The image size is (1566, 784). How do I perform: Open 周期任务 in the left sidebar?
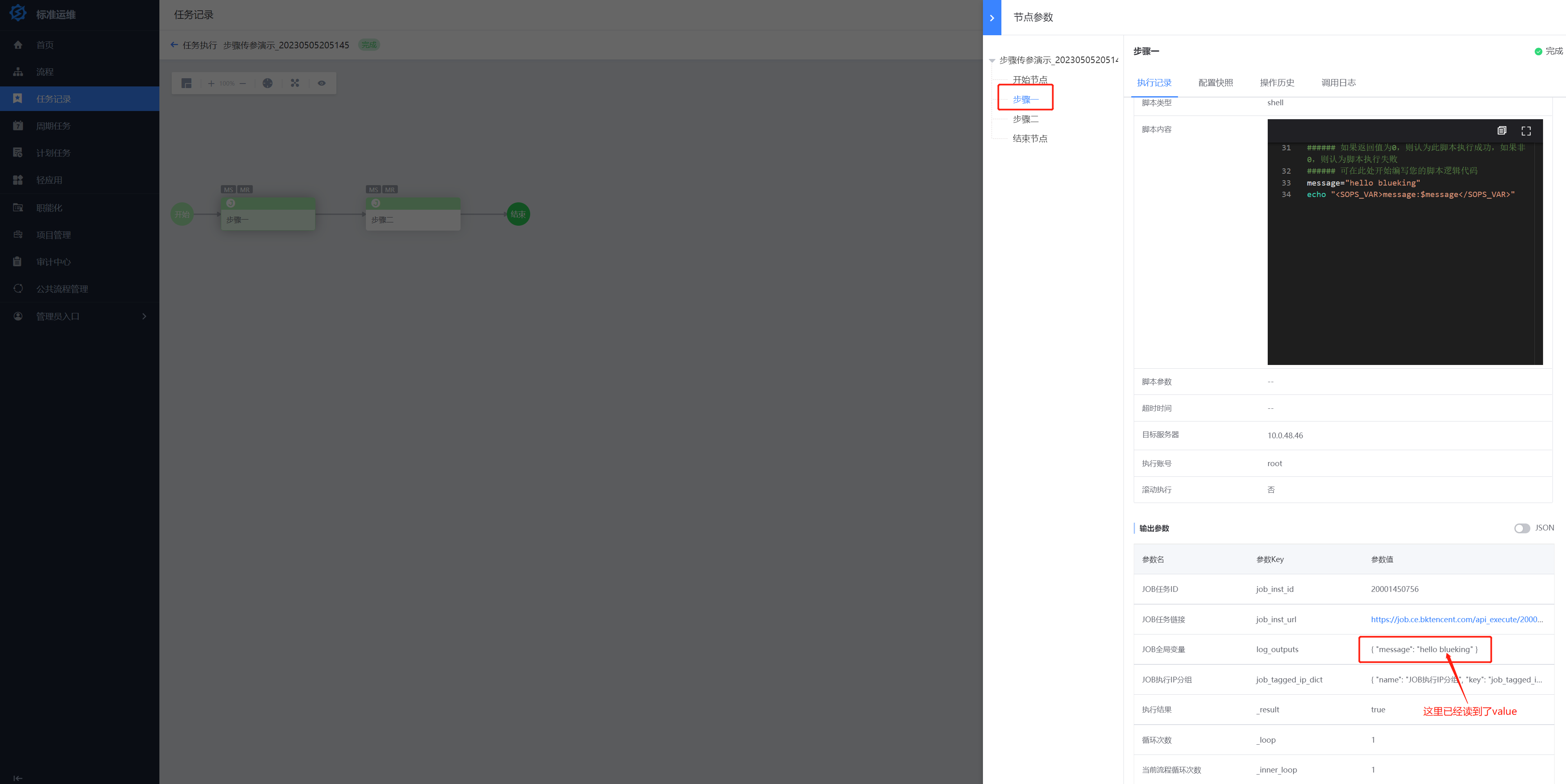click(x=54, y=126)
